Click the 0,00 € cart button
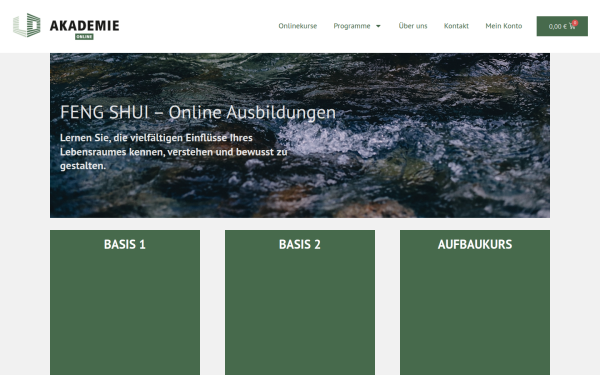The width and height of the screenshot is (600, 375). (562, 26)
